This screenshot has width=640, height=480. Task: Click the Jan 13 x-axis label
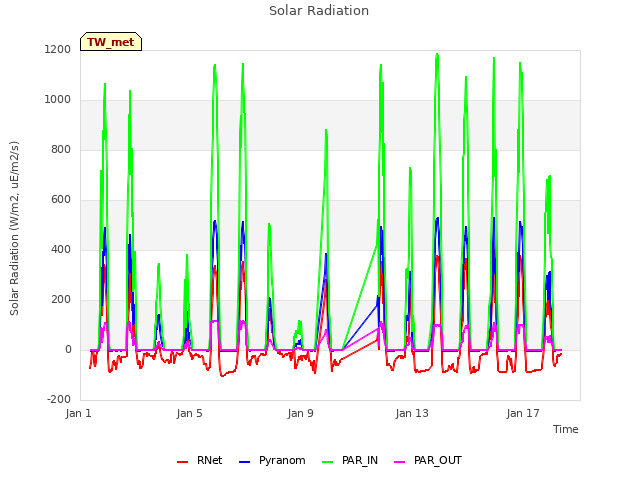pyautogui.click(x=412, y=413)
